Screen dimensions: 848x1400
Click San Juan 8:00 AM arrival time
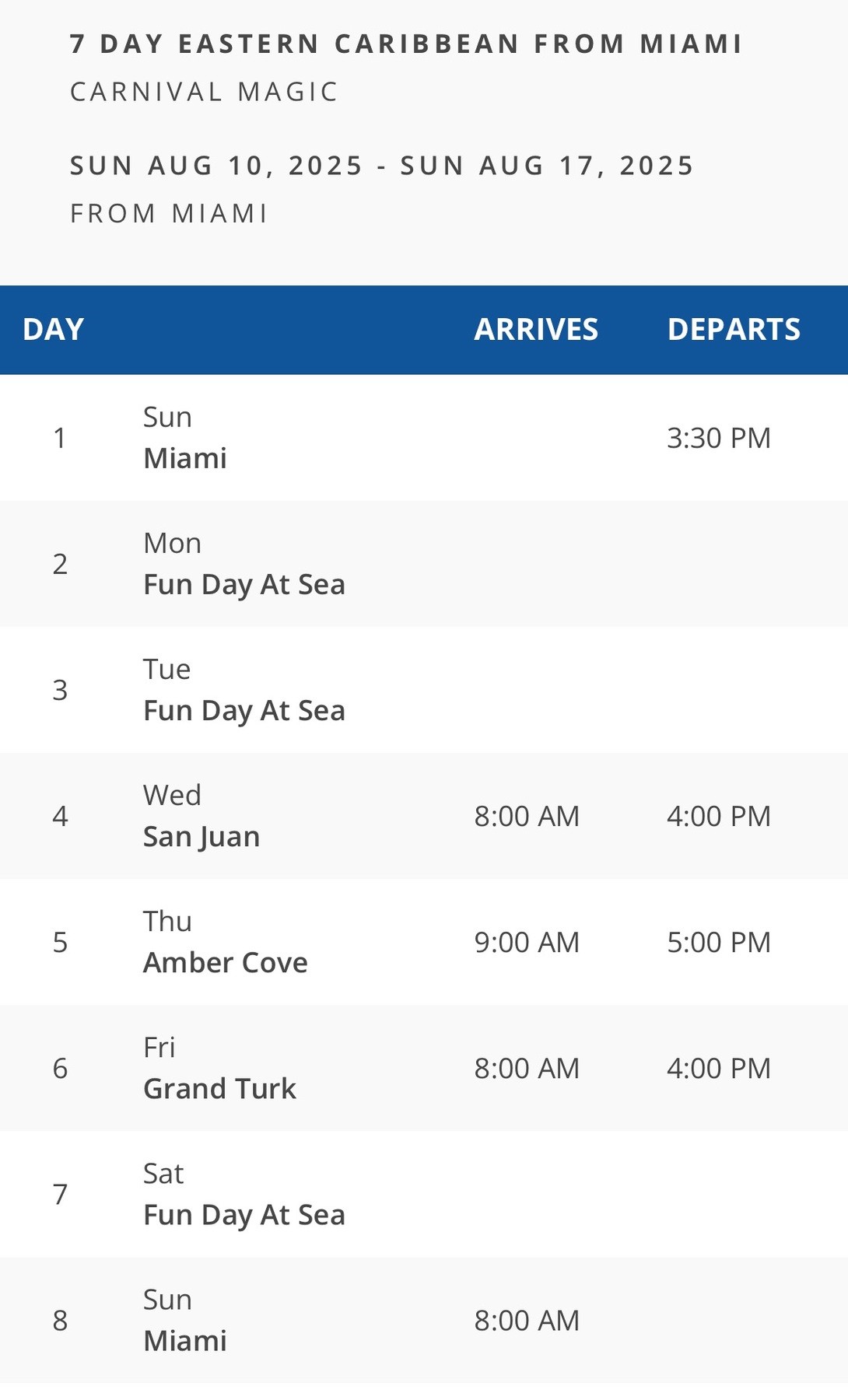pos(527,816)
